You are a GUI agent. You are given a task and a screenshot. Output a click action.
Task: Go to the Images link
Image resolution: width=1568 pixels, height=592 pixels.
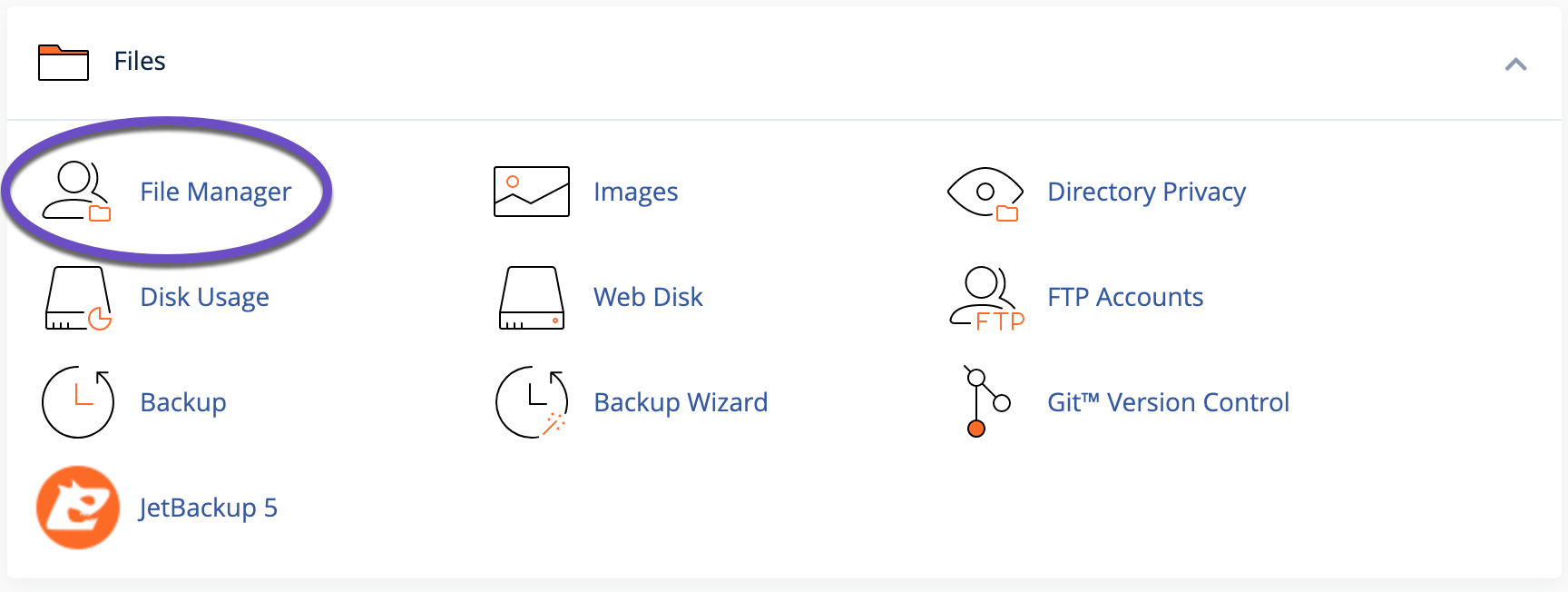[636, 192]
